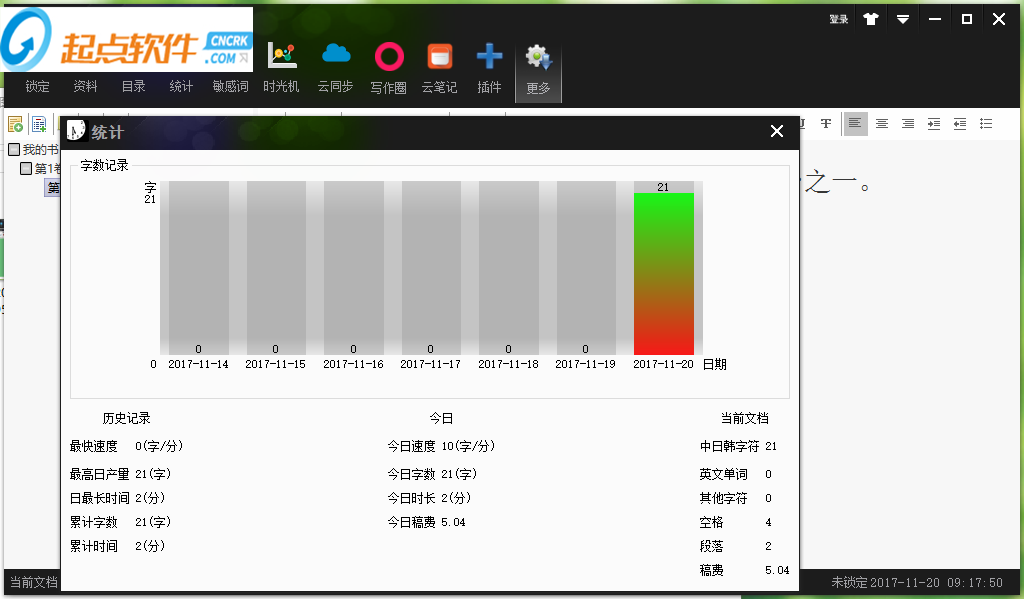
Task: Click the 云同步 cloud sync icon
Action: tap(335, 68)
